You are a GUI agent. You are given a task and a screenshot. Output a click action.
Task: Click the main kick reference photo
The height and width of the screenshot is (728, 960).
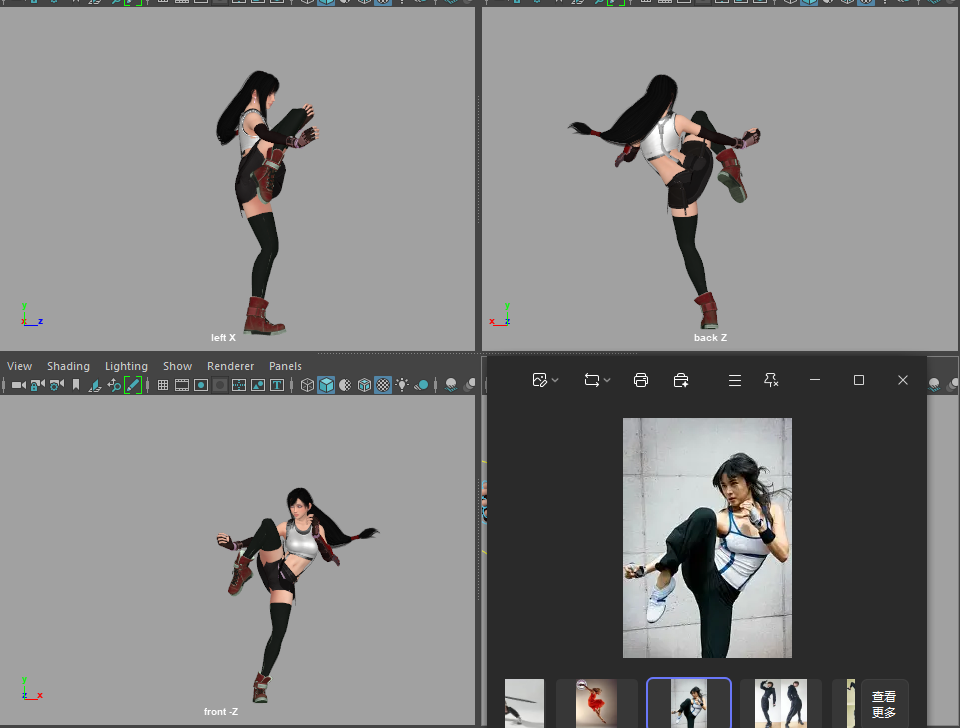pos(707,538)
